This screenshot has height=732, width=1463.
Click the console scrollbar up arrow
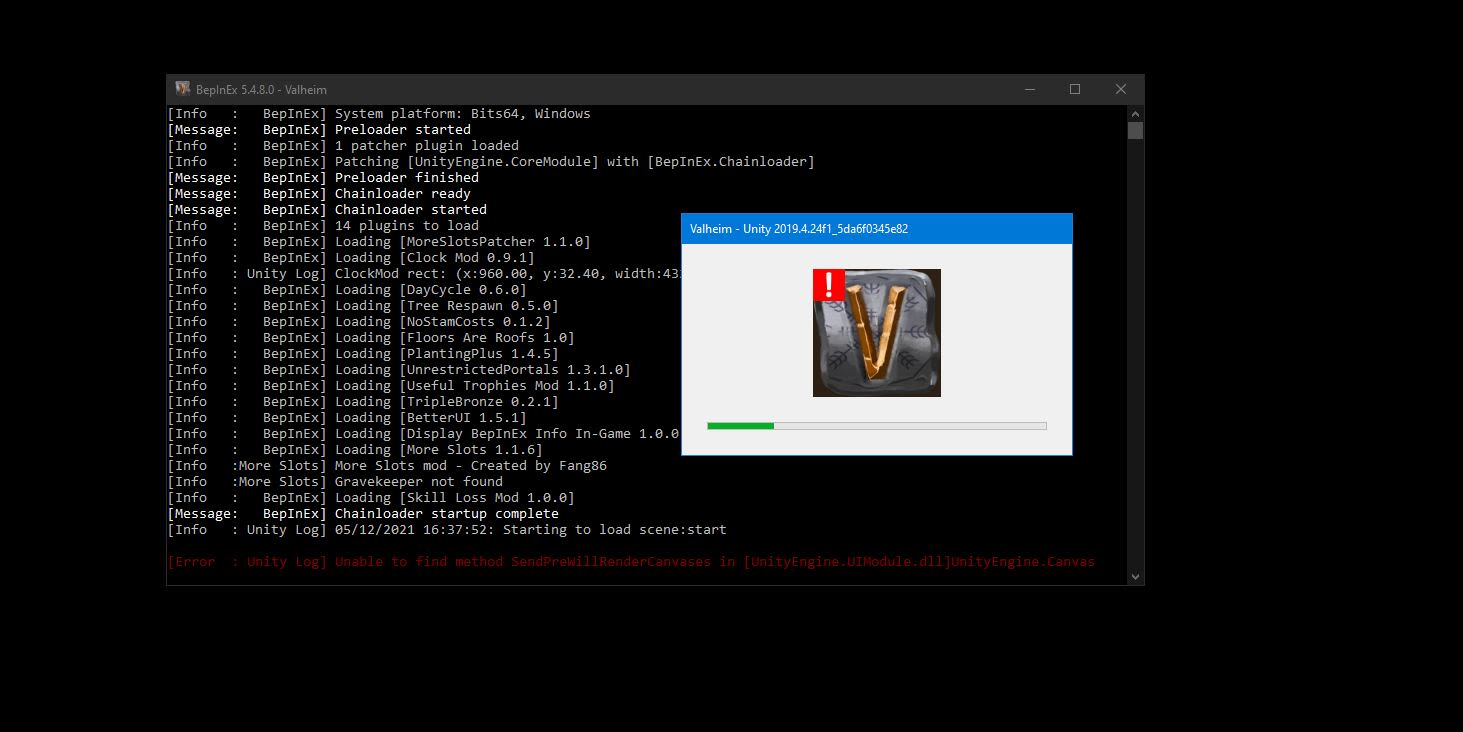[x=1135, y=113]
